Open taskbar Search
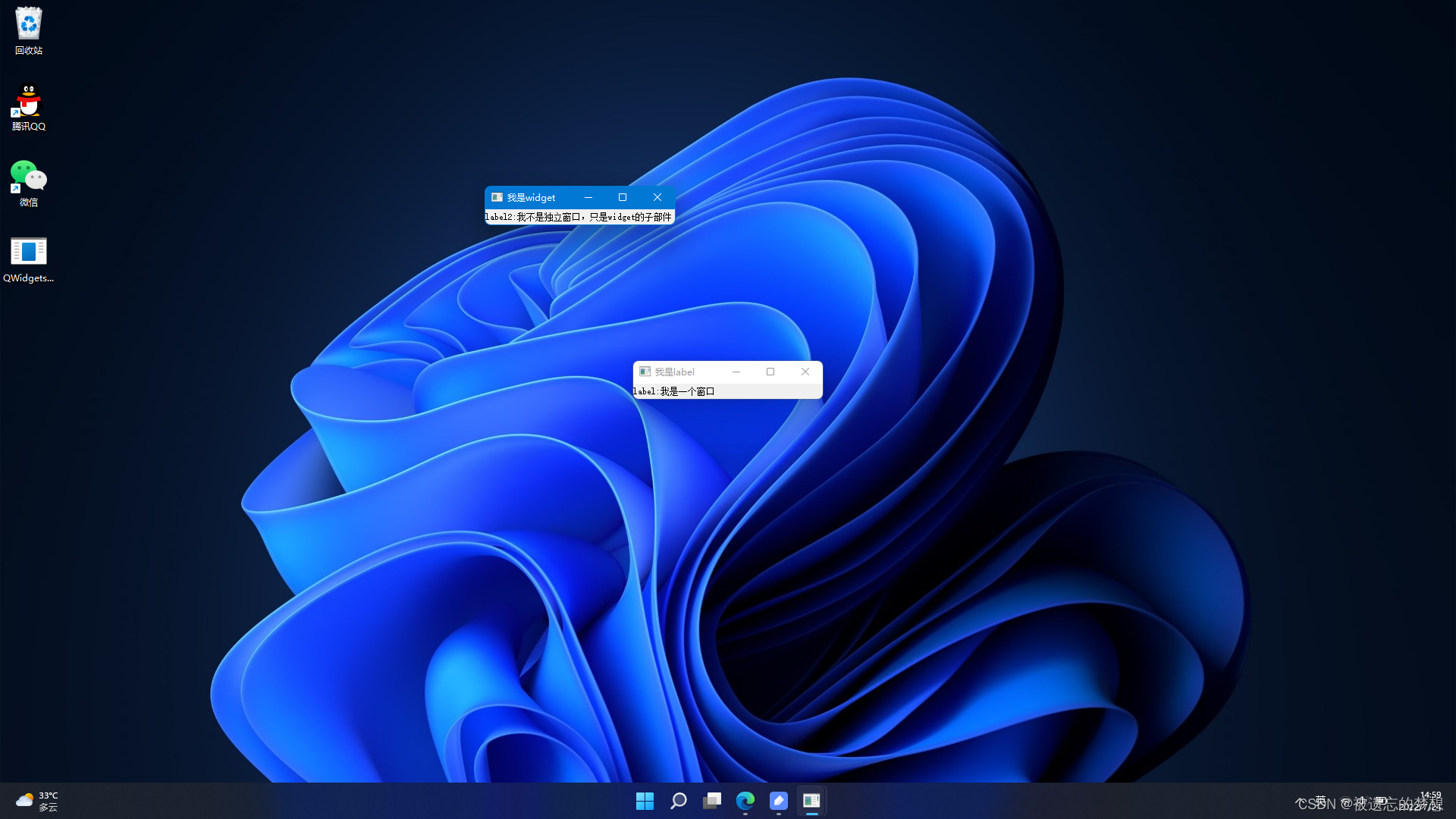Screen dimensions: 1456x819 (679, 801)
